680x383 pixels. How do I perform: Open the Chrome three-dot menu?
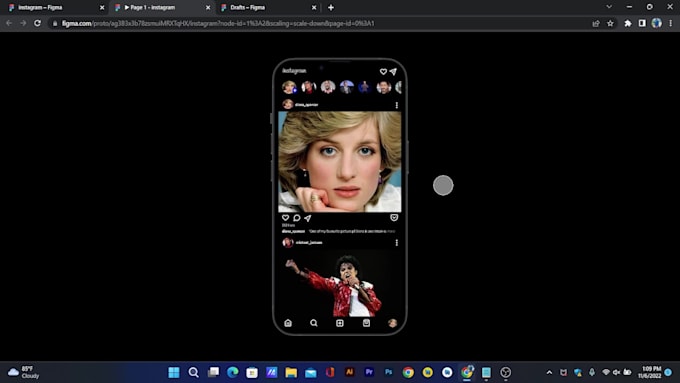(x=670, y=23)
